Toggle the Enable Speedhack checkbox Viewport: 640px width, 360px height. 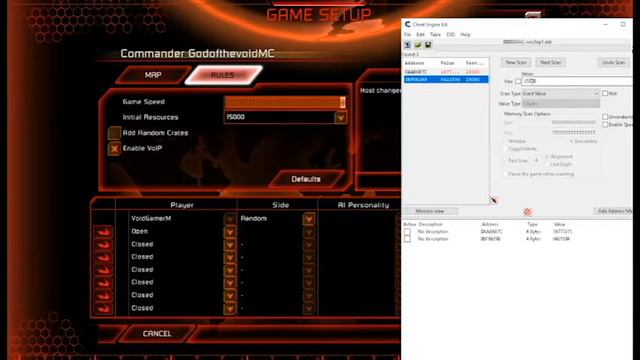point(605,124)
